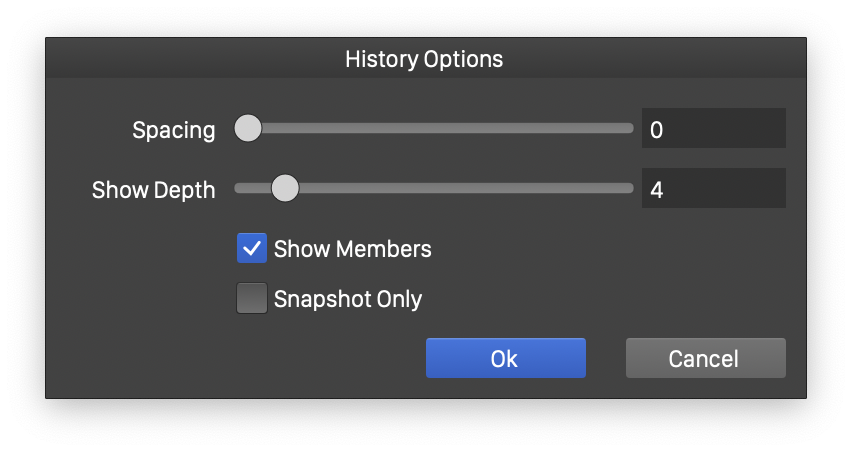
Task: Click the Spacing slider handle
Action: (247, 129)
